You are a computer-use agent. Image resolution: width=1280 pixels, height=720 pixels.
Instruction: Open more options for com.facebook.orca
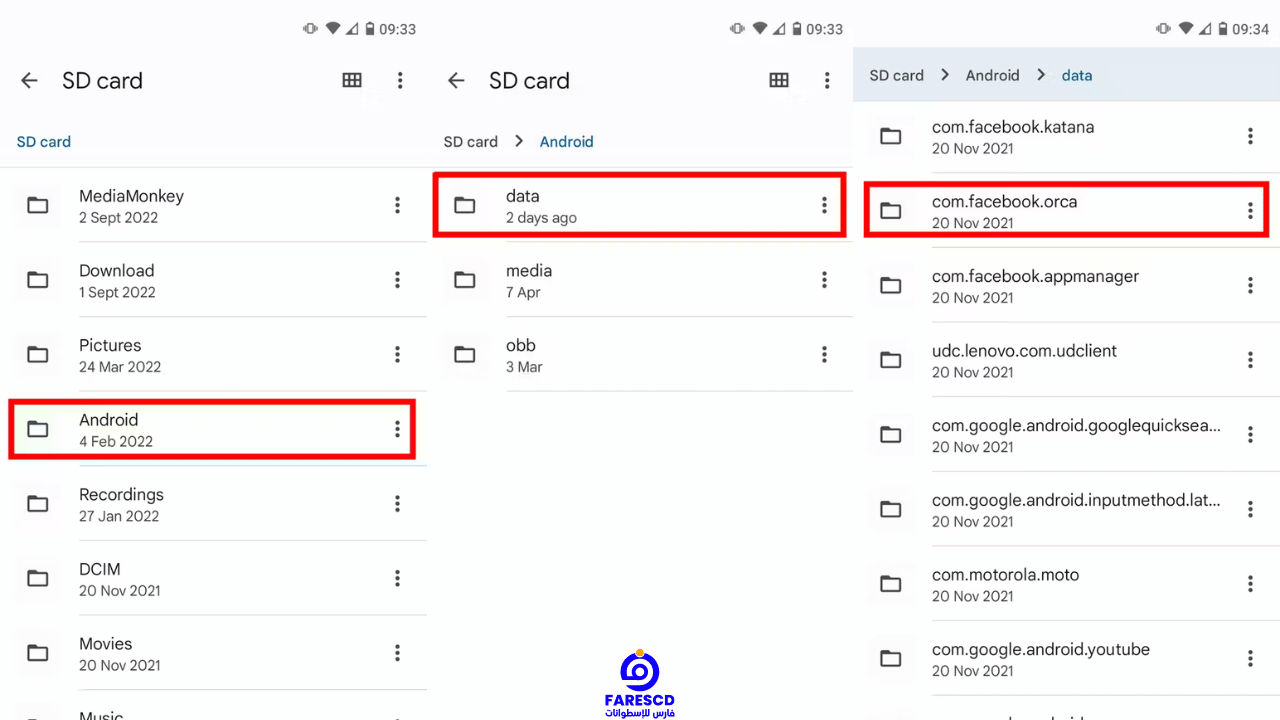coord(1250,211)
